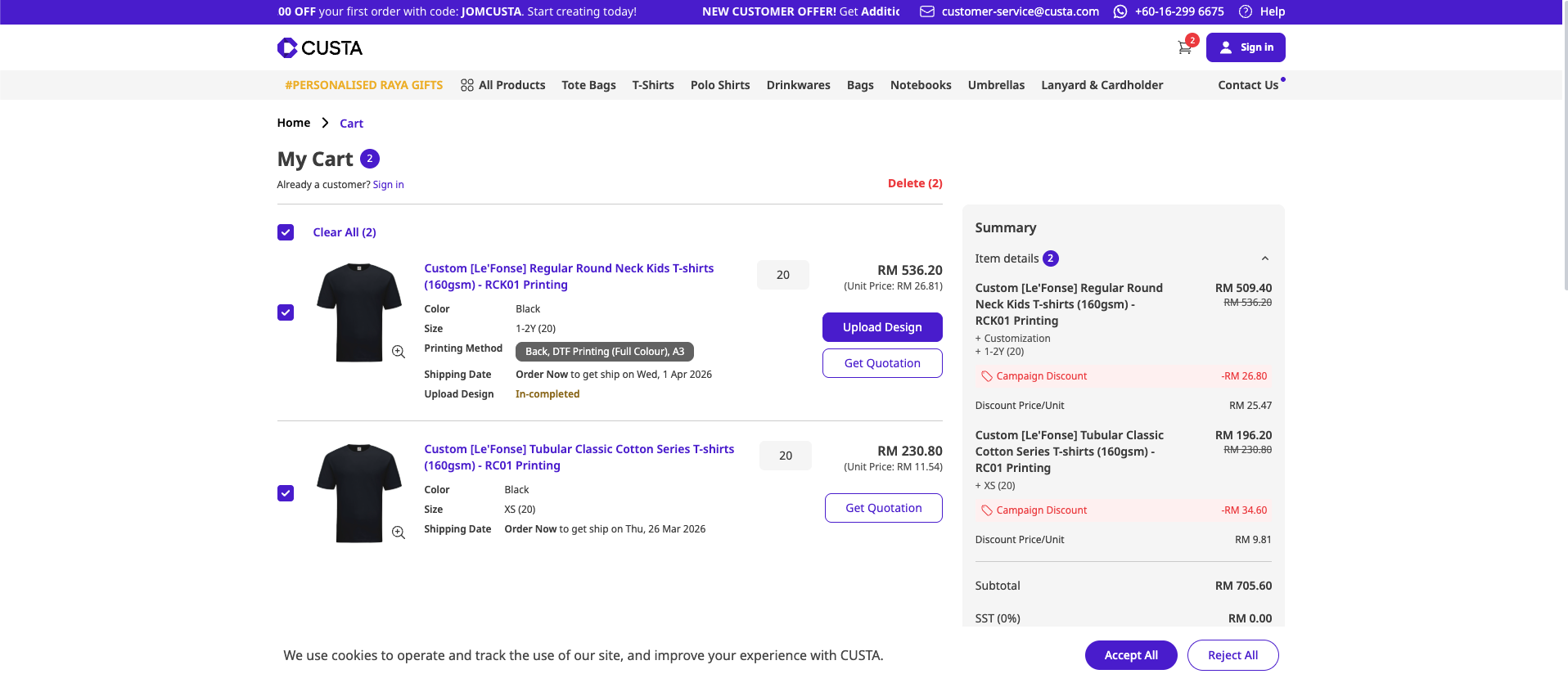1568x683 pixels.
Task: Get Quotation for Tubular Classic T-shirts
Action: coord(884,508)
